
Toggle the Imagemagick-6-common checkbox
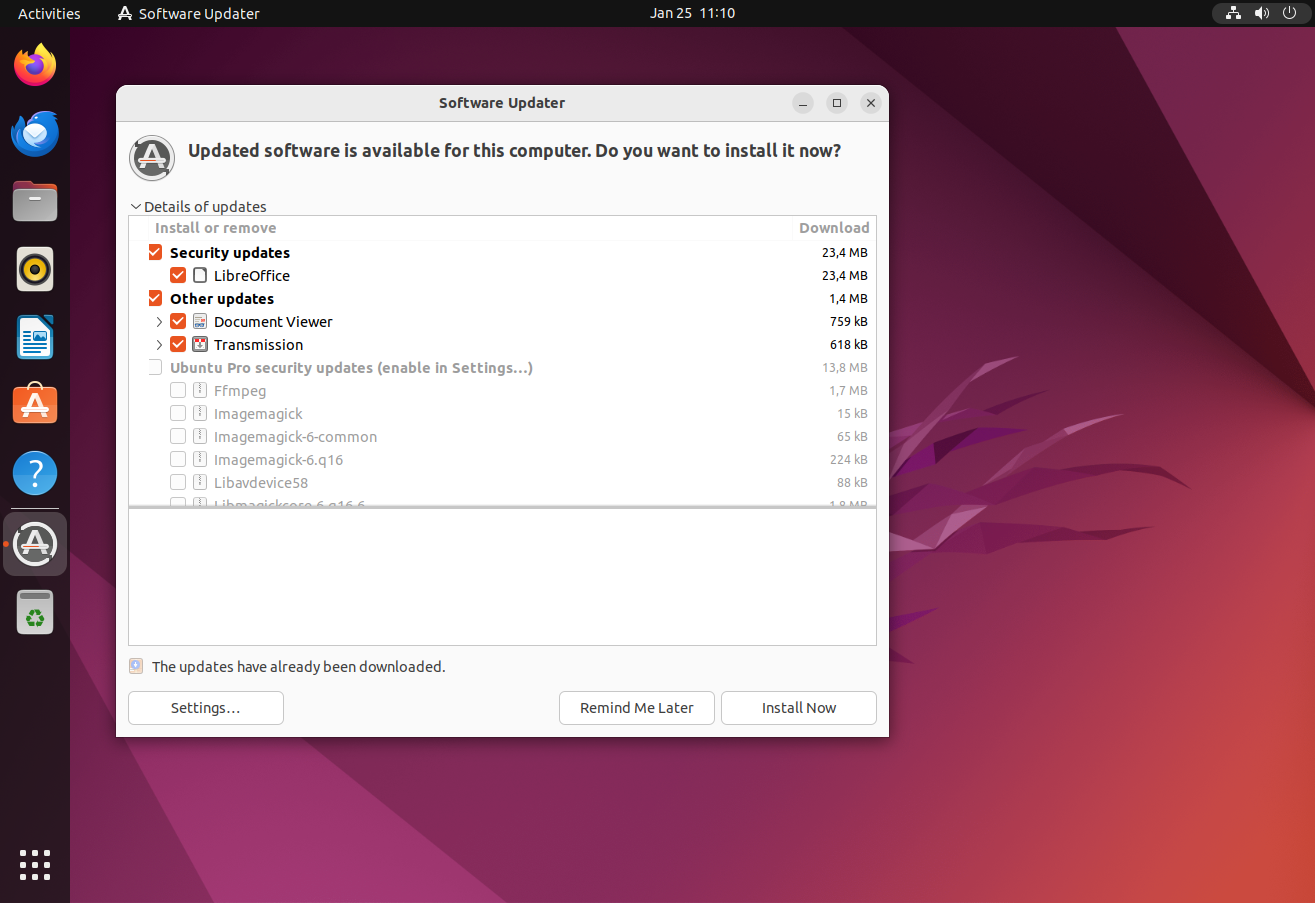coord(178,436)
